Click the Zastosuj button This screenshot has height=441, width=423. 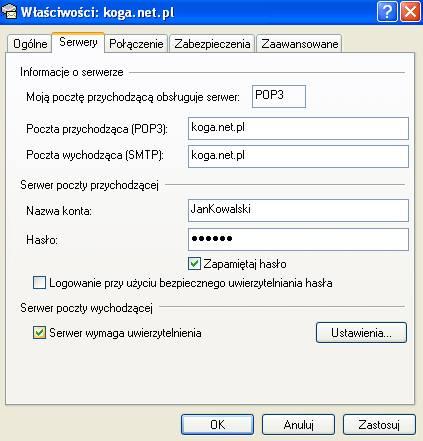(379, 425)
